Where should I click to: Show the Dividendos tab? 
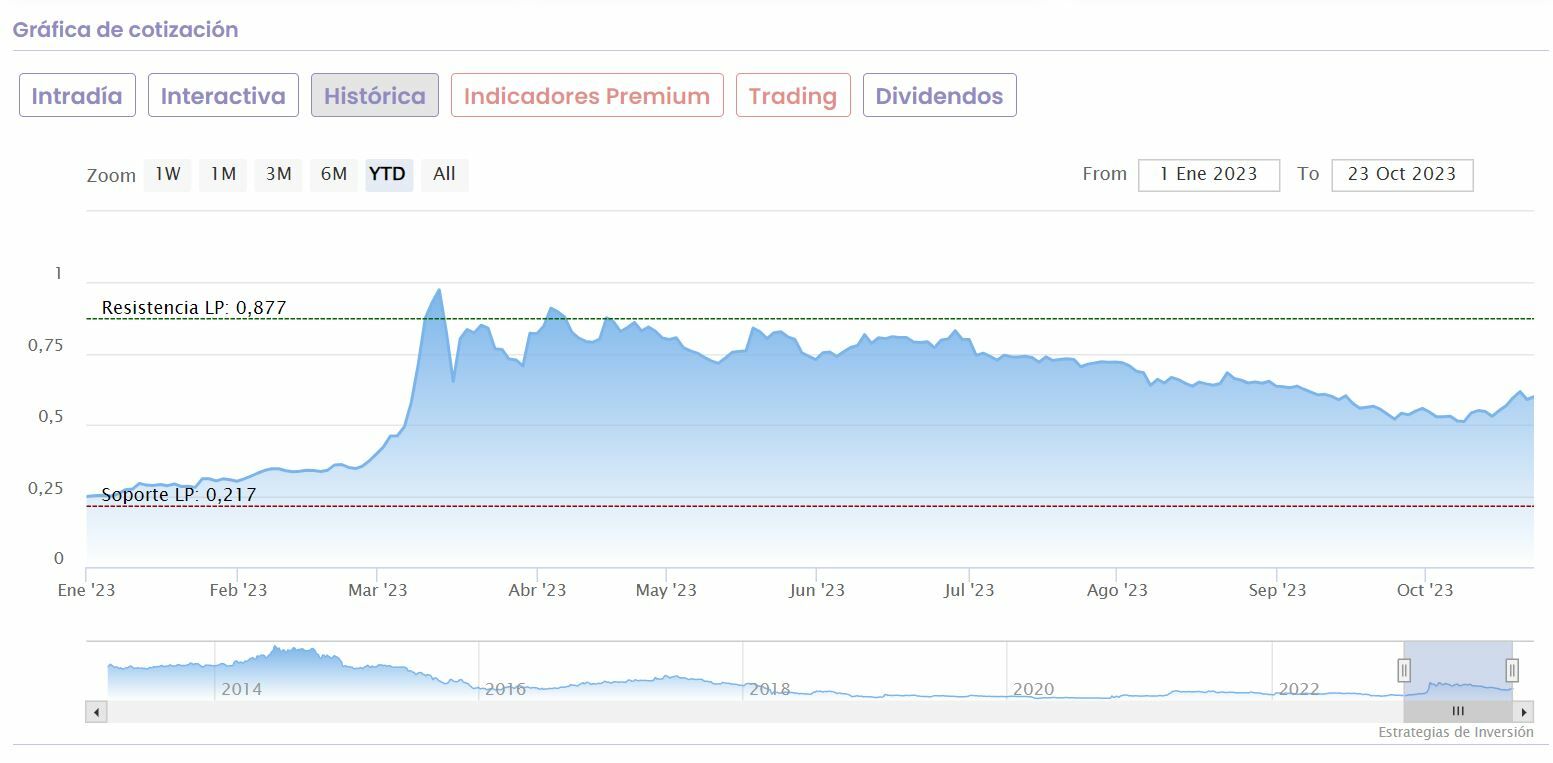(x=939, y=96)
